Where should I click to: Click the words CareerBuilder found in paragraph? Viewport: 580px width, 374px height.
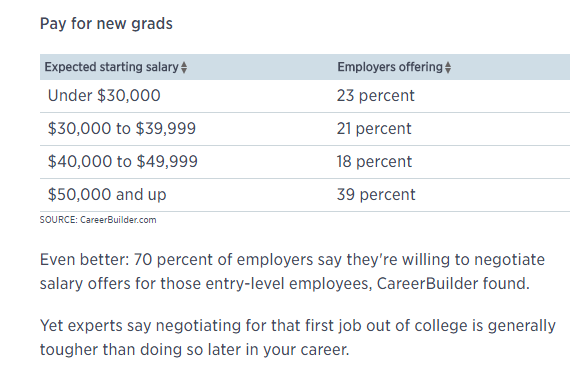click(x=453, y=284)
